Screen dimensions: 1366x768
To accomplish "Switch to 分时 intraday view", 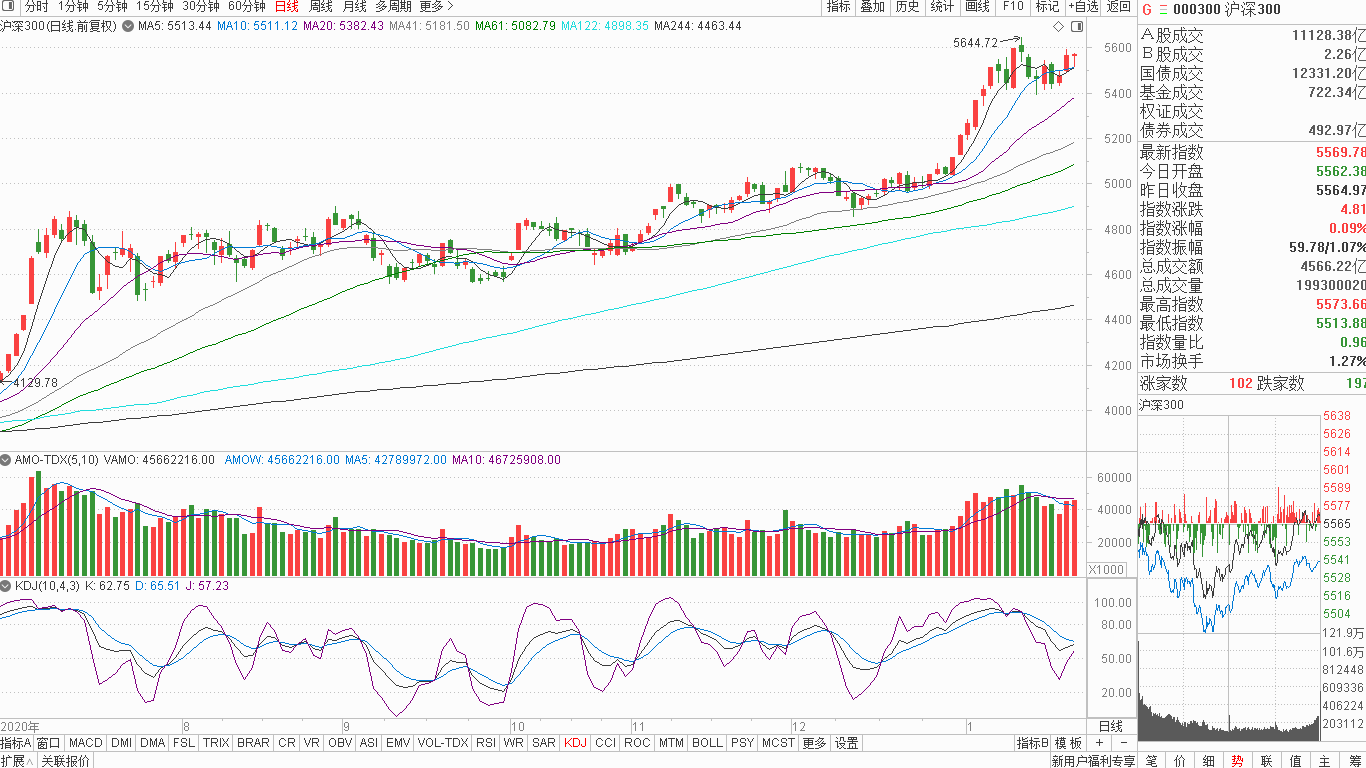I will point(36,7).
